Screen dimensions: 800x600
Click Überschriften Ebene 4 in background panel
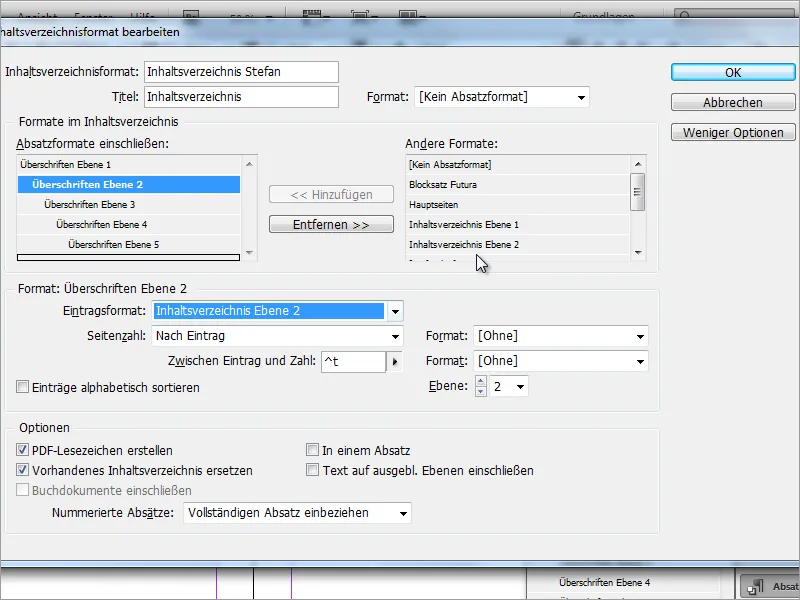coord(604,582)
